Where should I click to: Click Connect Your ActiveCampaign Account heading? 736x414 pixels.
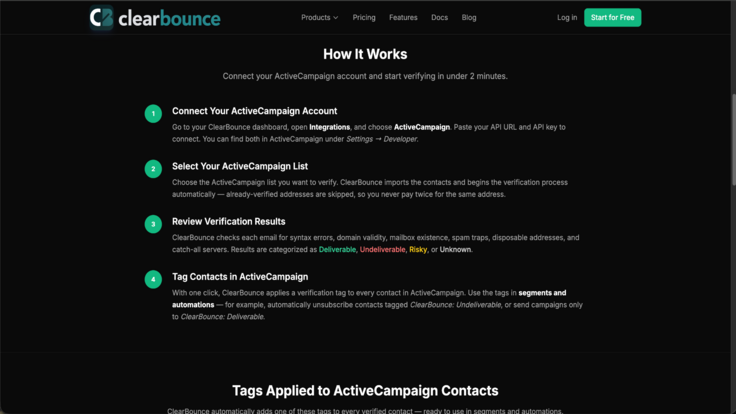point(254,111)
